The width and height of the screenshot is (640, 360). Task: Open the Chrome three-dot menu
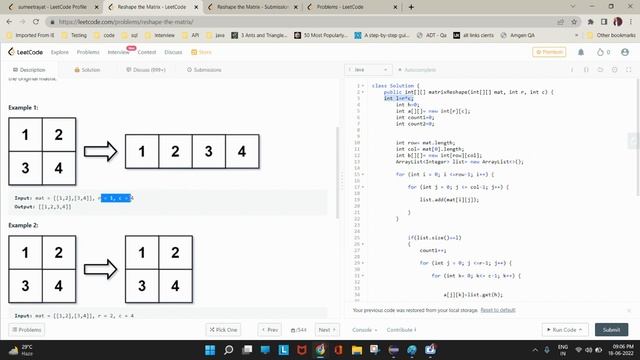tap(631, 22)
